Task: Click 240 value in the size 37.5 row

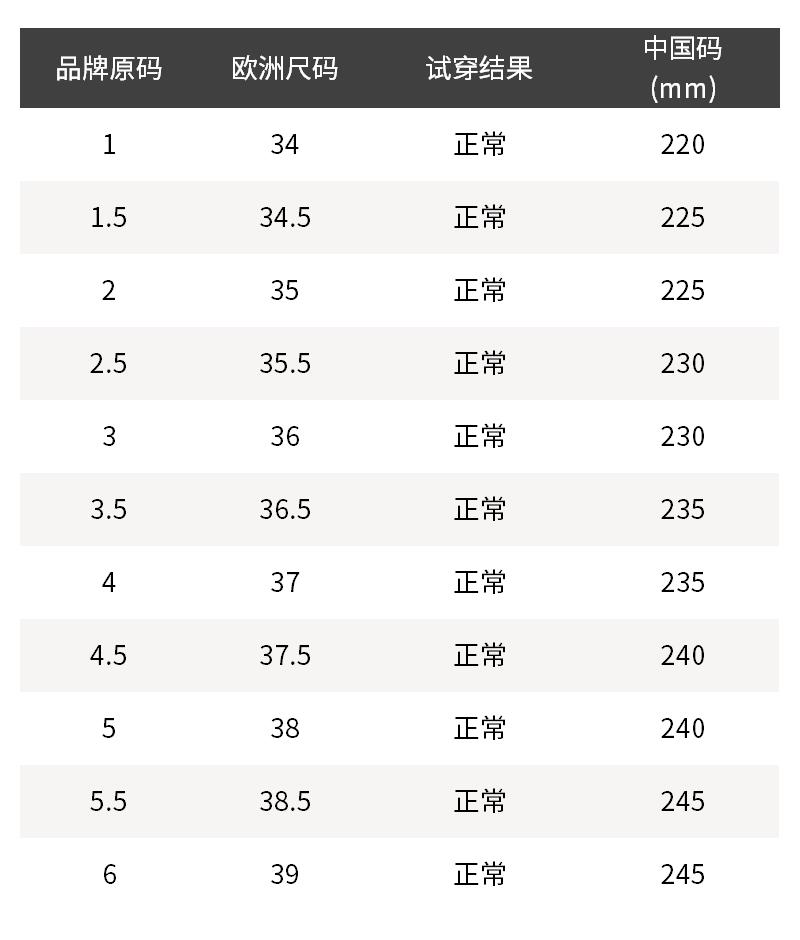Action: click(x=682, y=655)
